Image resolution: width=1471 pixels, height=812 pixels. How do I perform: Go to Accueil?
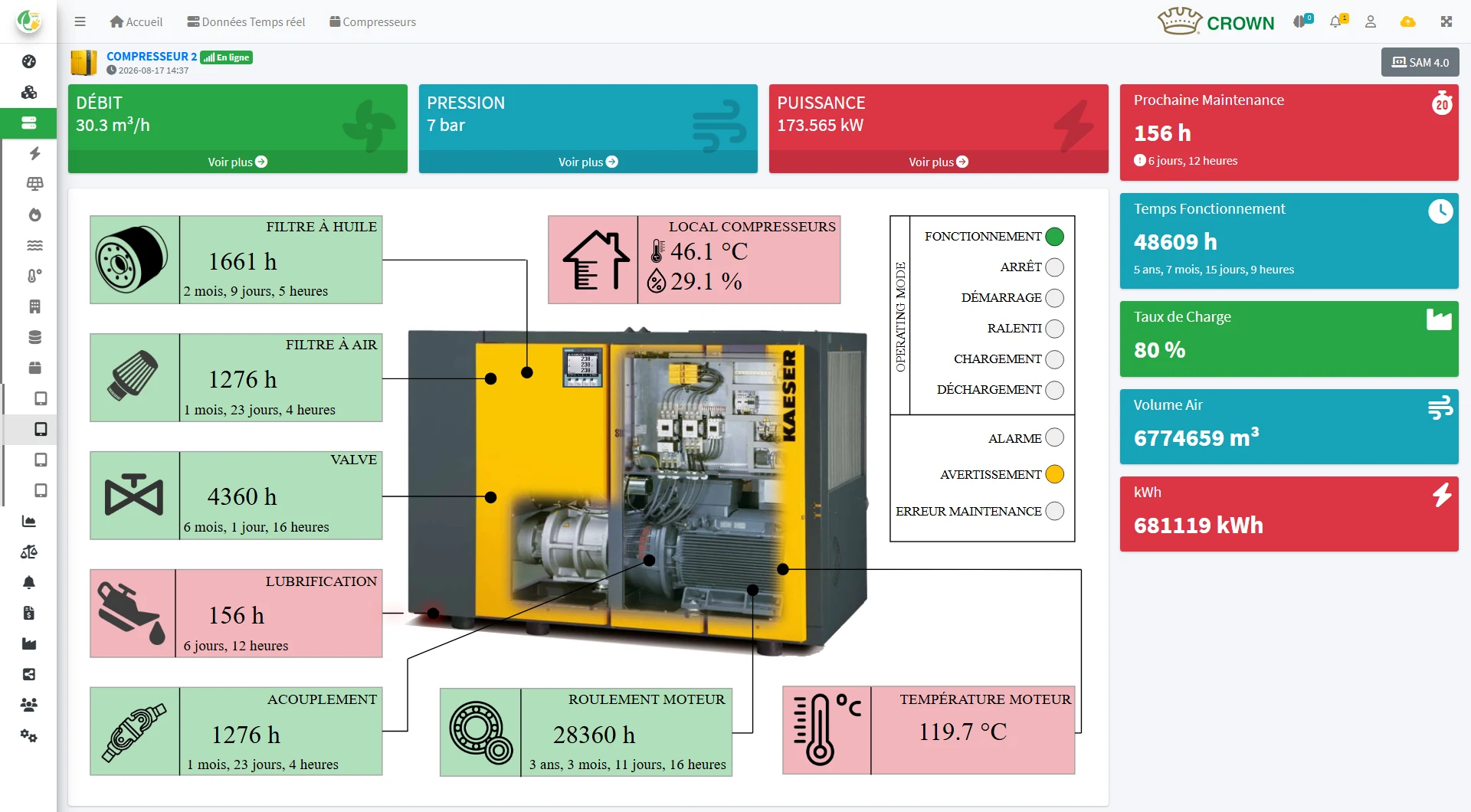click(136, 21)
